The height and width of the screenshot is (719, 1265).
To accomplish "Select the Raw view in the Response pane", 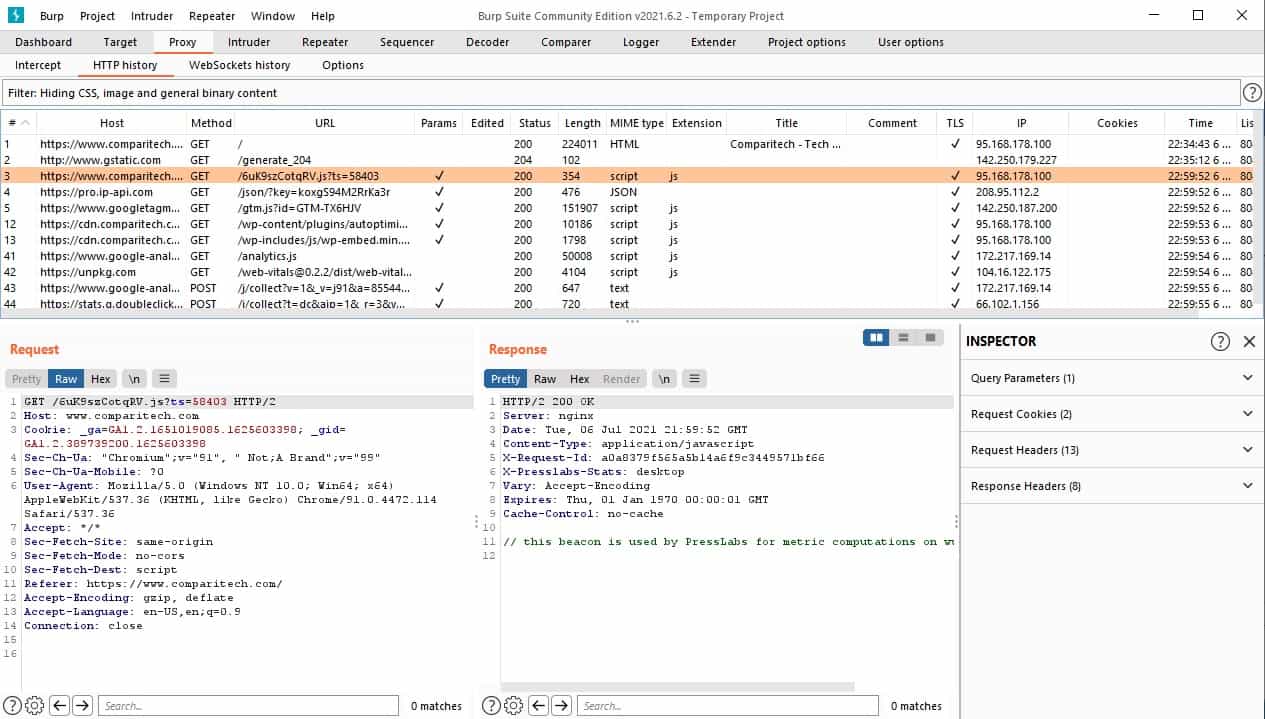I will click(545, 379).
